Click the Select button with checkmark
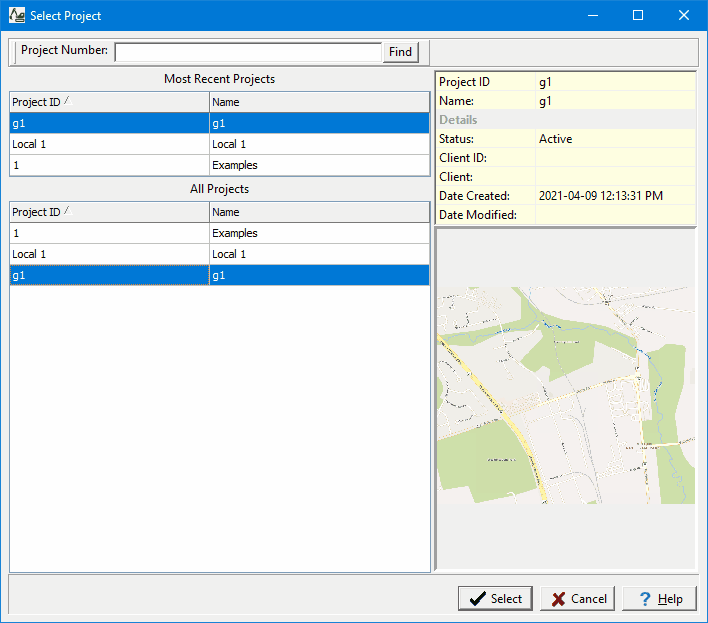This screenshot has height=623, width=708. click(x=496, y=598)
